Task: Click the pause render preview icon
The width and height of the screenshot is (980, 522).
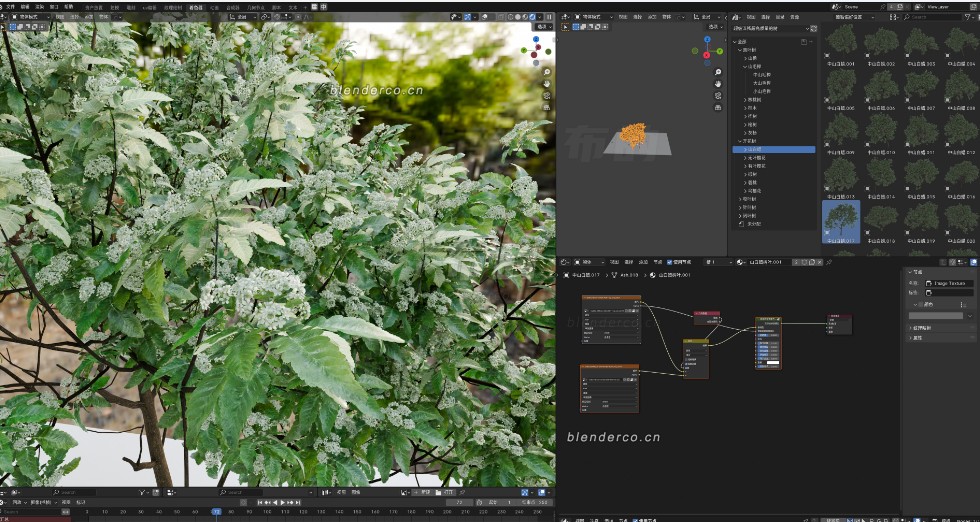Action: [550, 17]
